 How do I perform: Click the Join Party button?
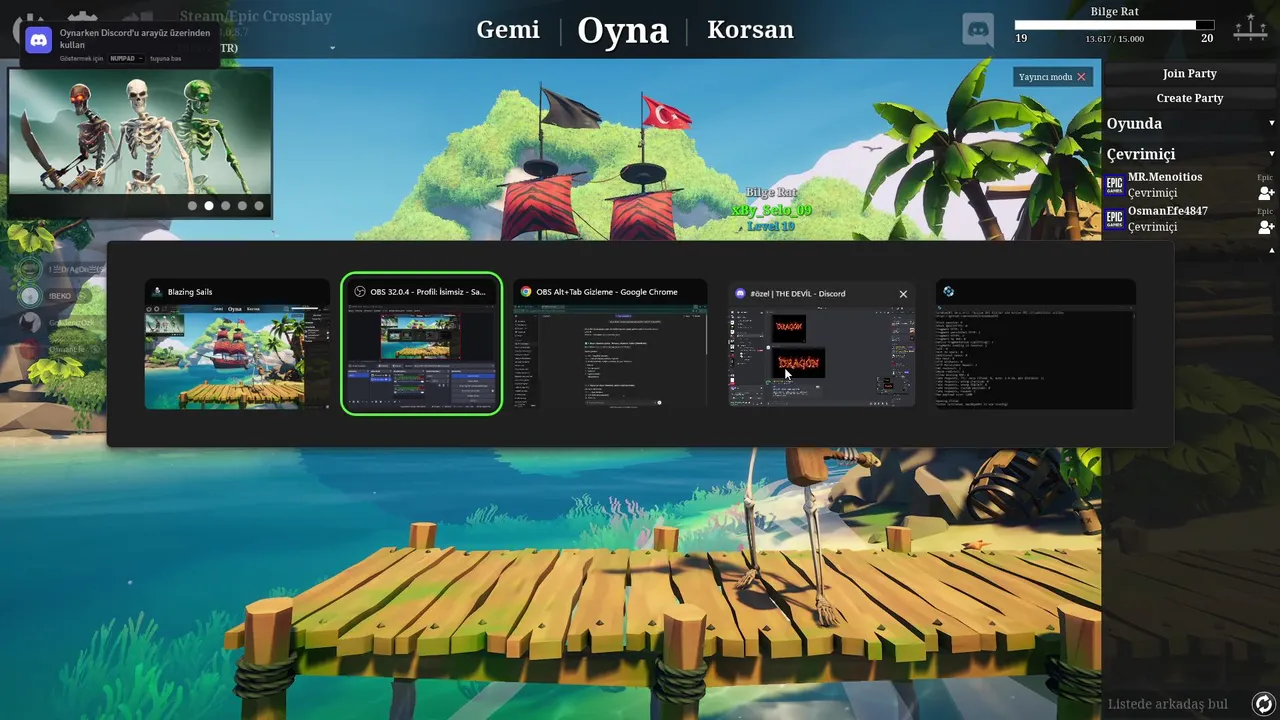(1189, 73)
